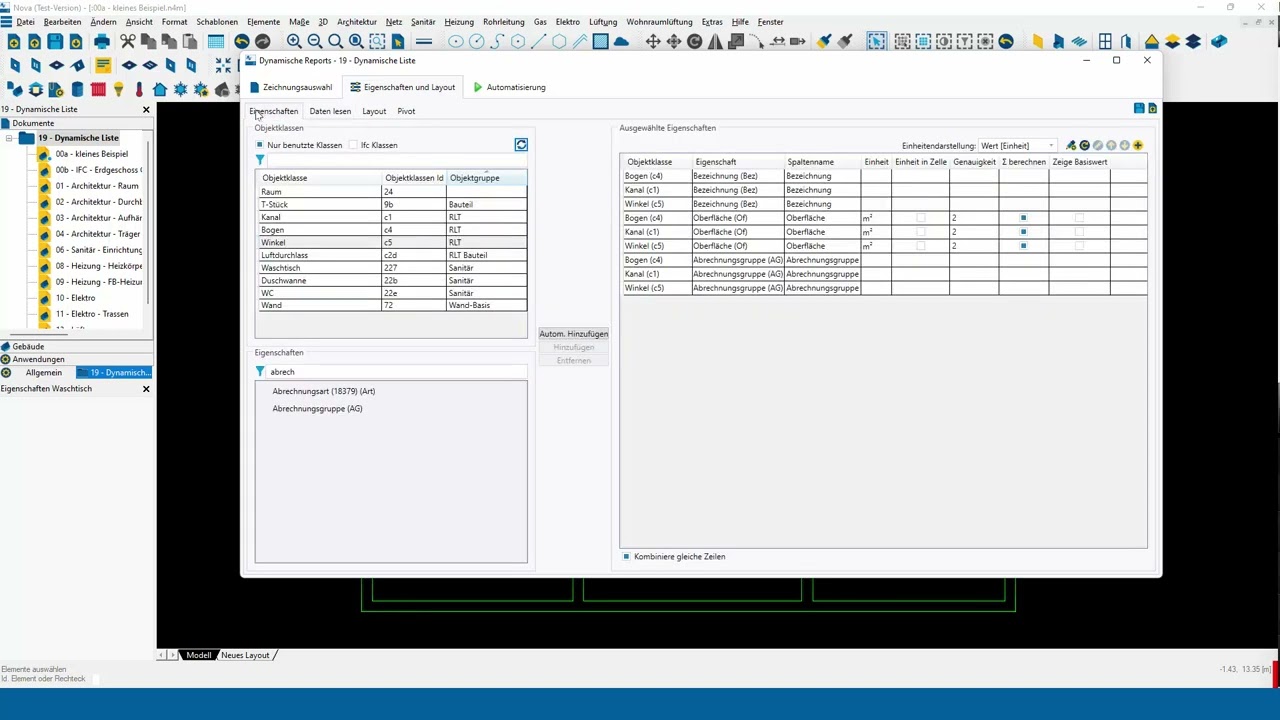Check Zeige Basiswert for Winkel (c5) Oberfläche

pyautogui.click(x=1079, y=246)
